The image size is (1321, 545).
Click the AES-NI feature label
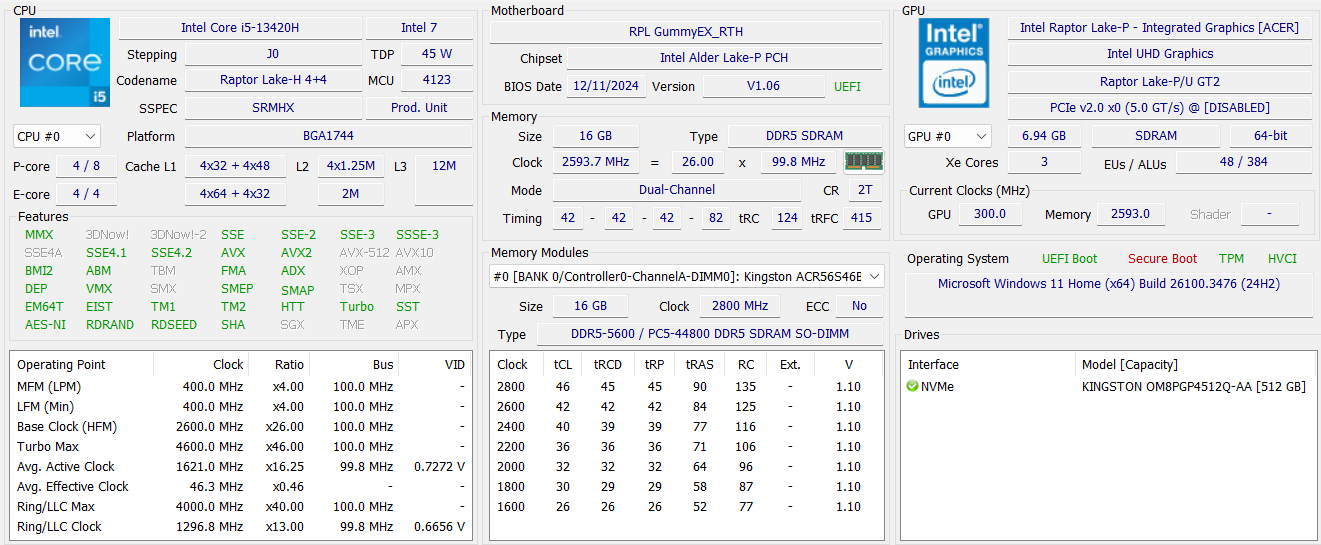(x=45, y=325)
